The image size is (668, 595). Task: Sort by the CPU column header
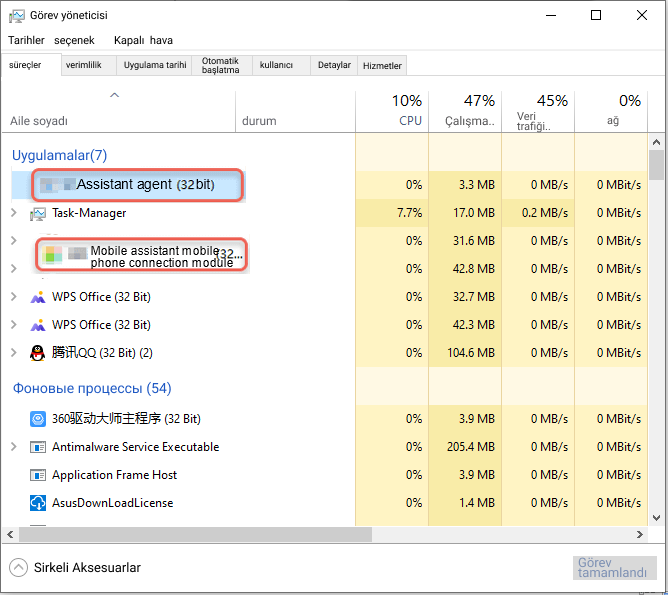tap(392, 111)
